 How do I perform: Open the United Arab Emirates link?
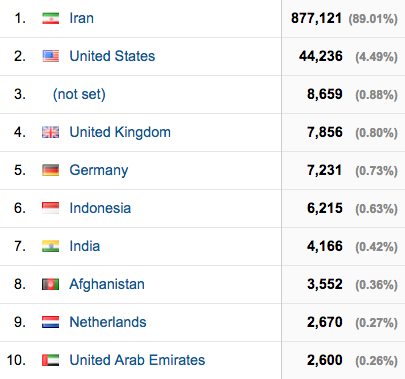pyautogui.click(x=137, y=360)
